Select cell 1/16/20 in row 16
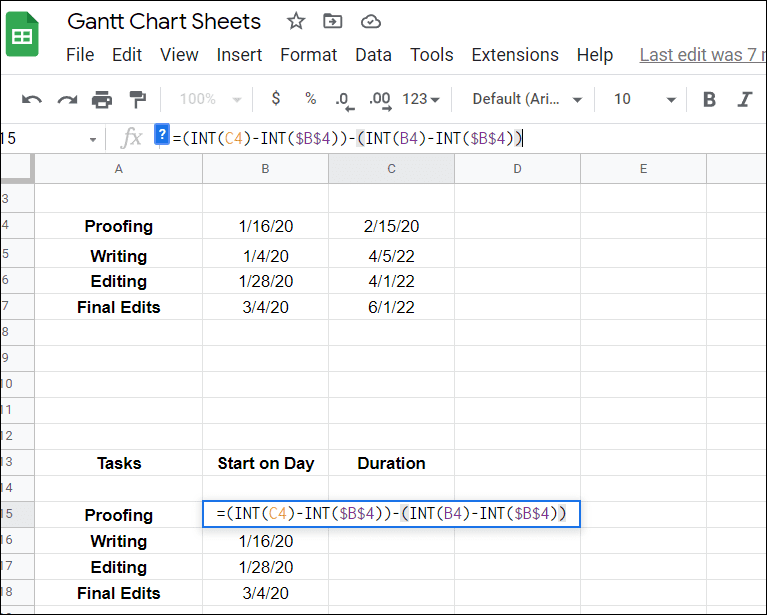This screenshot has height=615, width=767. [266, 541]
